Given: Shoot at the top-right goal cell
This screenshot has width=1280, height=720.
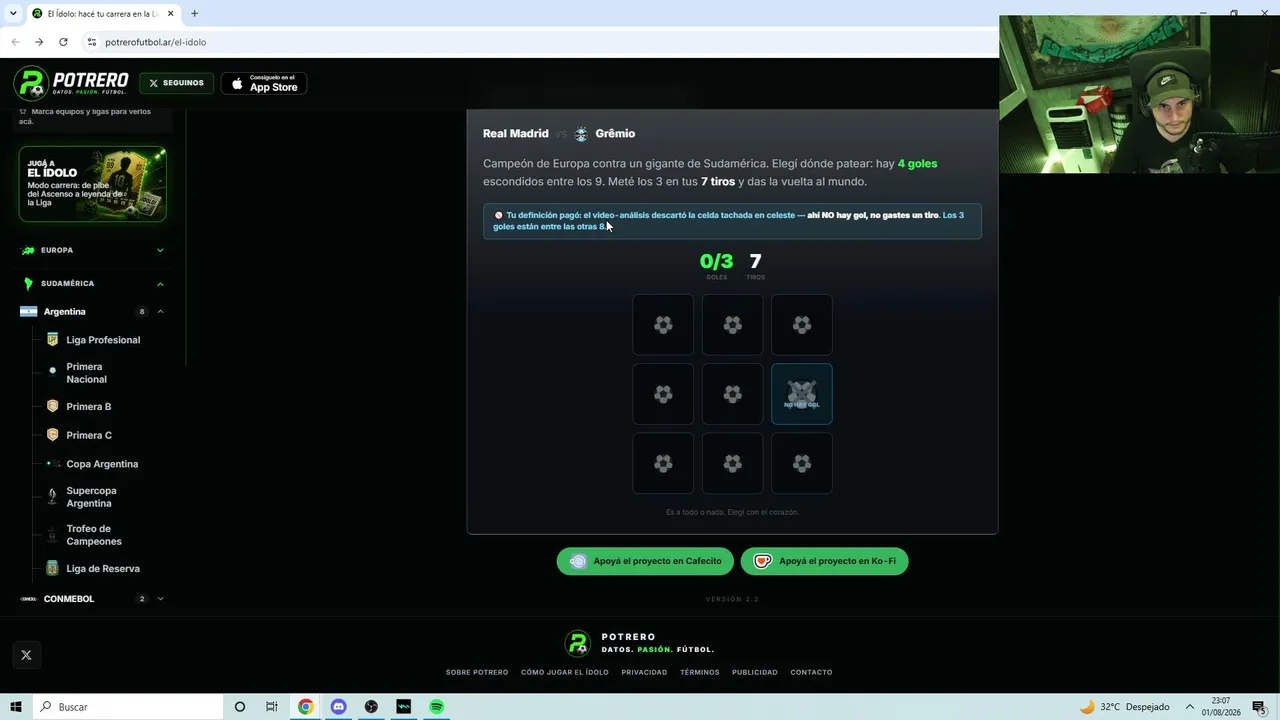Looking at the screenshot, I should point(802,325).
